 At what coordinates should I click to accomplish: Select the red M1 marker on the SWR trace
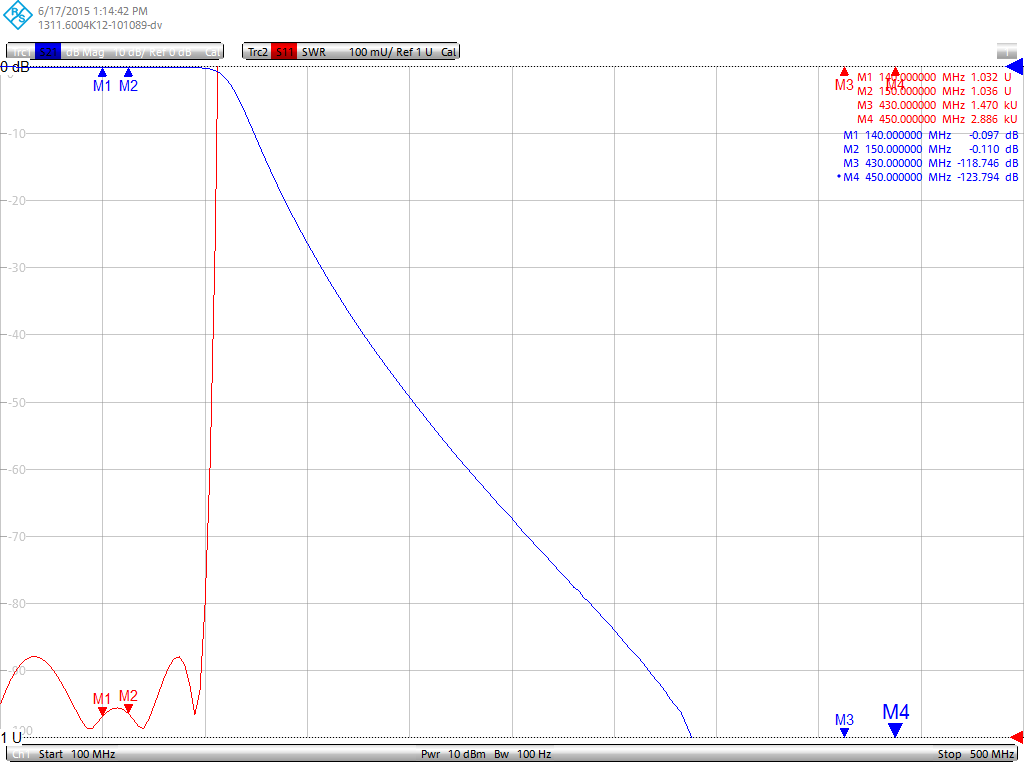coord(102,711)
